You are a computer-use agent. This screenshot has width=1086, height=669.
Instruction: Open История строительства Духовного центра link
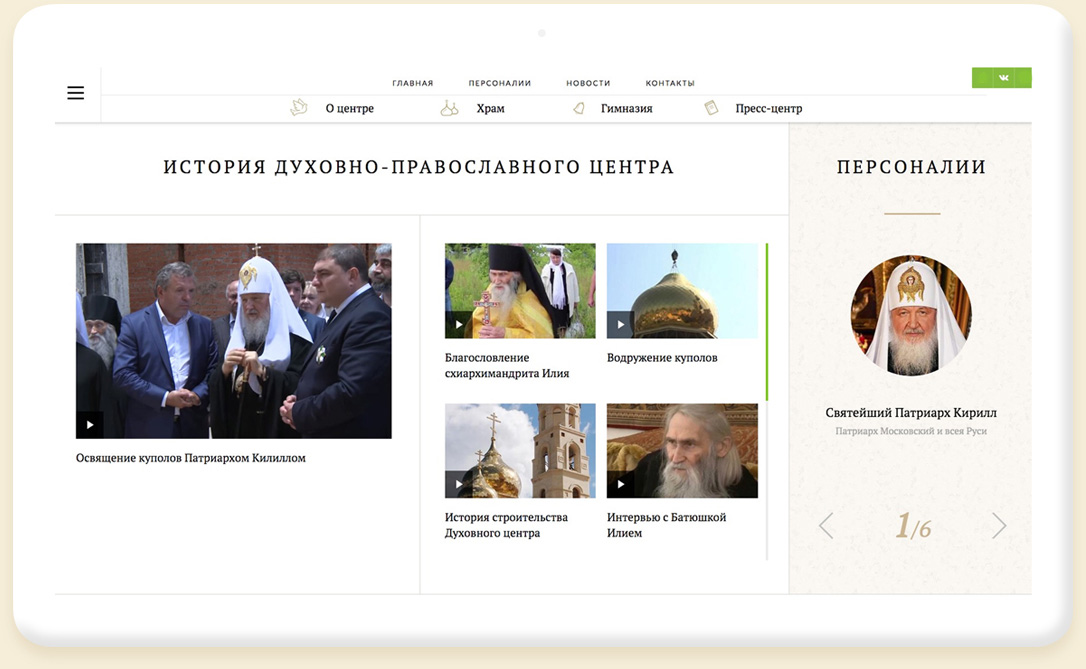506,525
